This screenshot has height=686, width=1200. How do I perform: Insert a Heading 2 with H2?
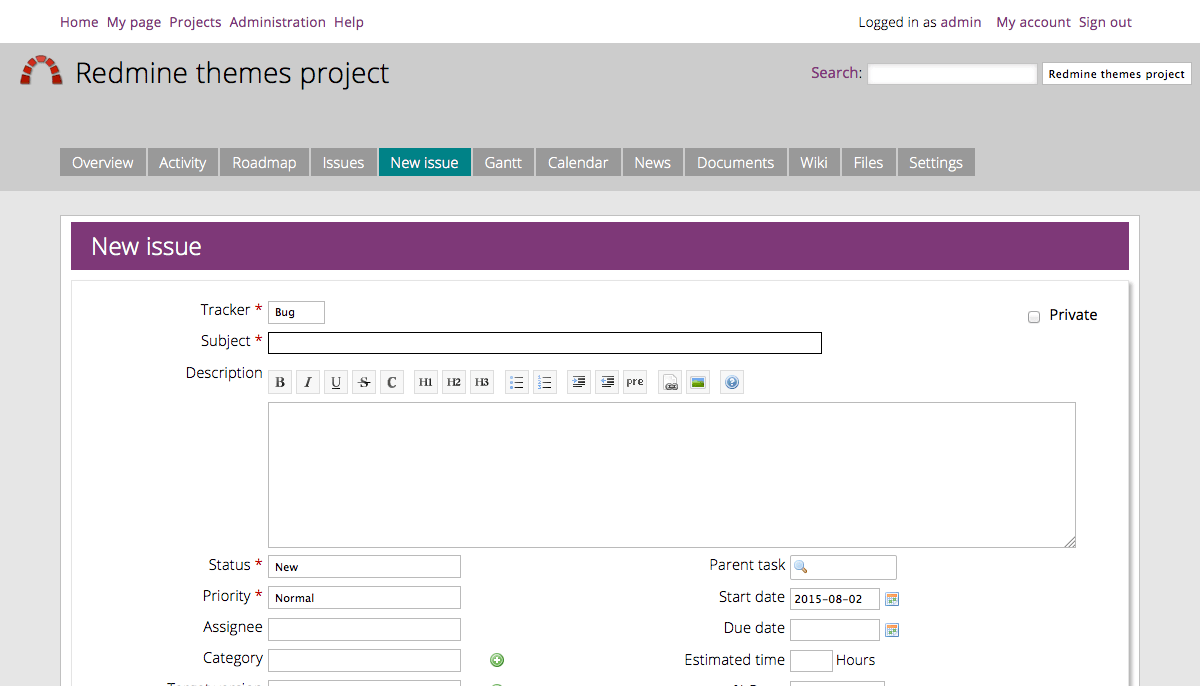coord(454,382)
